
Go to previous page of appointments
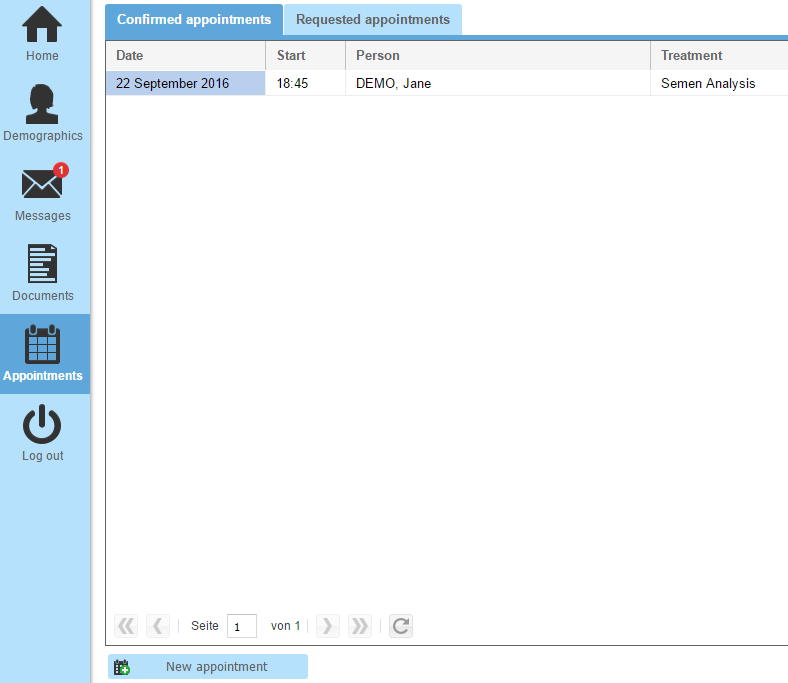click(x=158, y=626)
